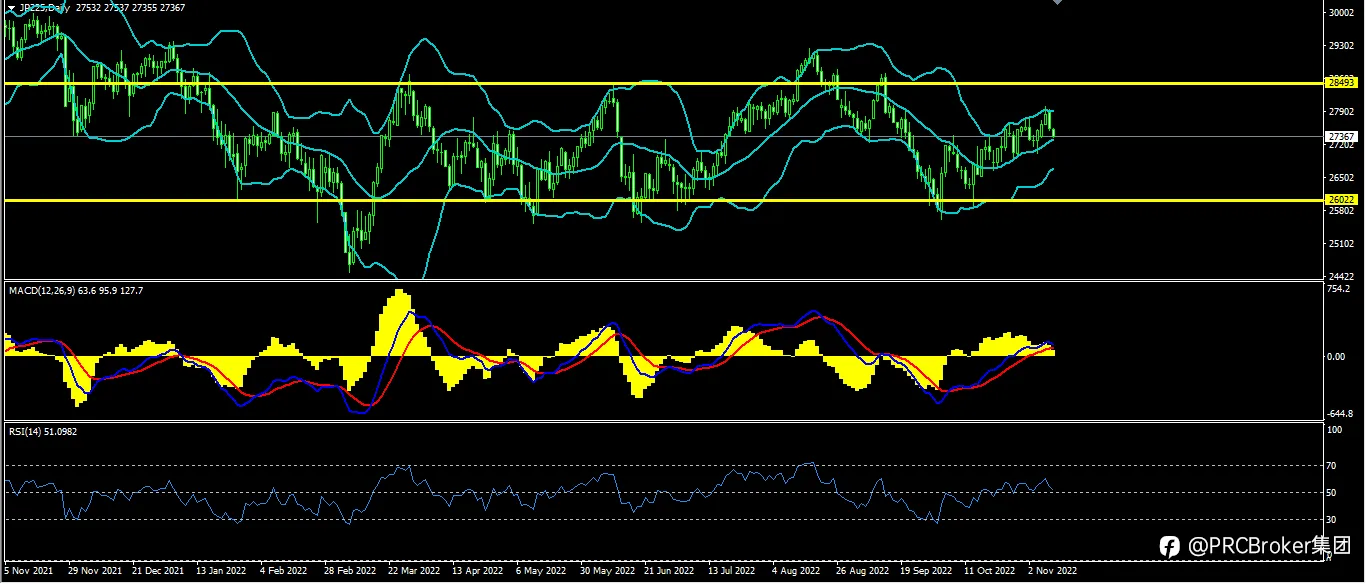Click the 24422 price scale label
Image resolution: width=1366 pixels, height=584 pixels.
(x=1340, y=276)
